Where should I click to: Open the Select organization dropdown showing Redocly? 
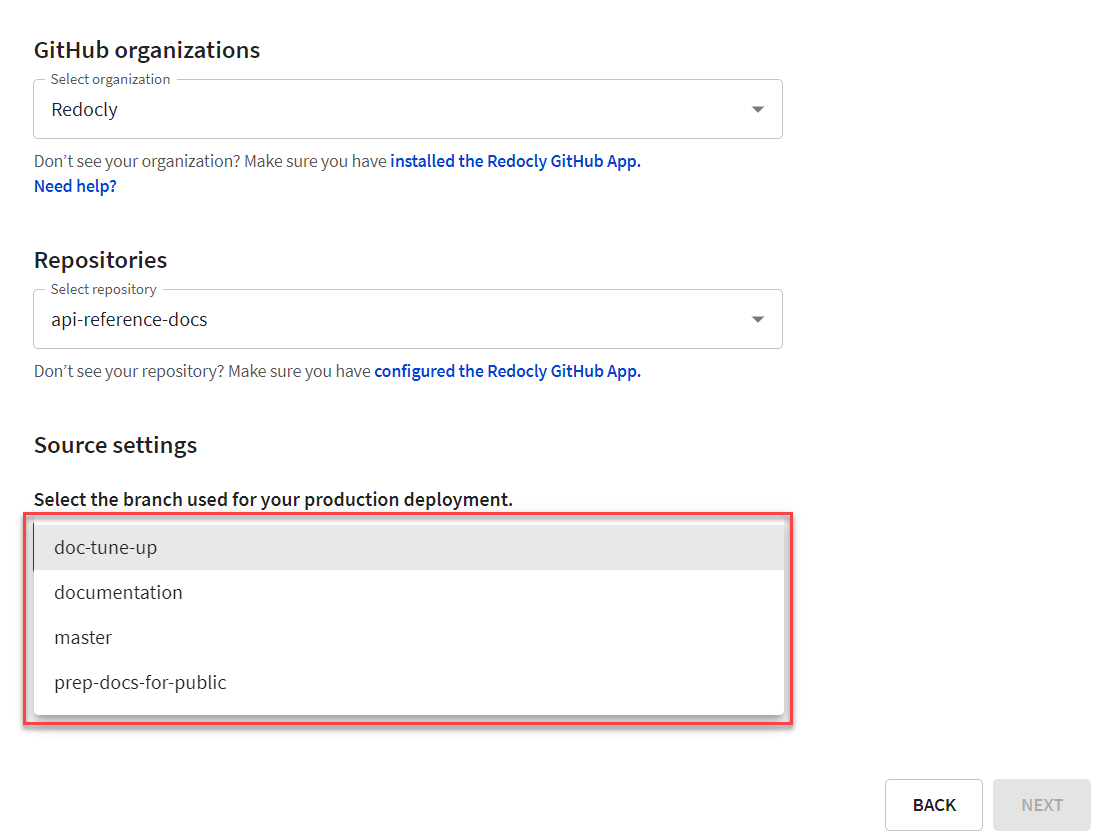point(407,109)
